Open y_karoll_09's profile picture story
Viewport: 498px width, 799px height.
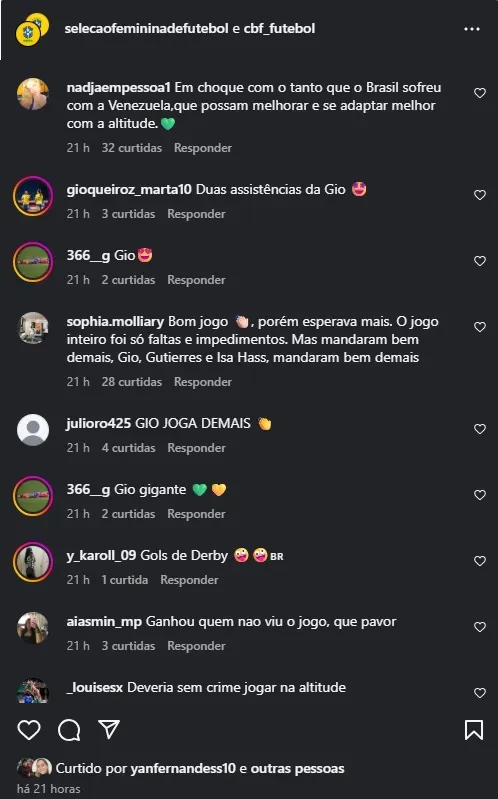coord(33,562)
